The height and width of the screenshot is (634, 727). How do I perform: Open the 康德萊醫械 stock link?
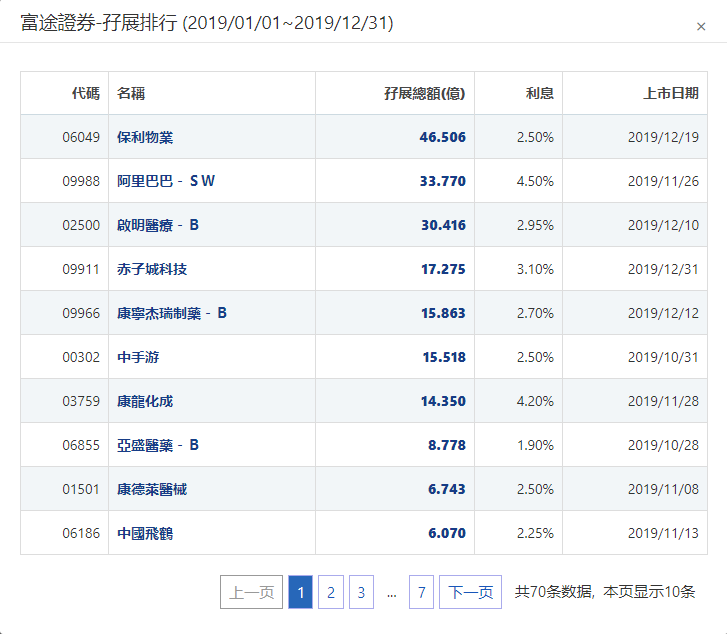(152, 489)
